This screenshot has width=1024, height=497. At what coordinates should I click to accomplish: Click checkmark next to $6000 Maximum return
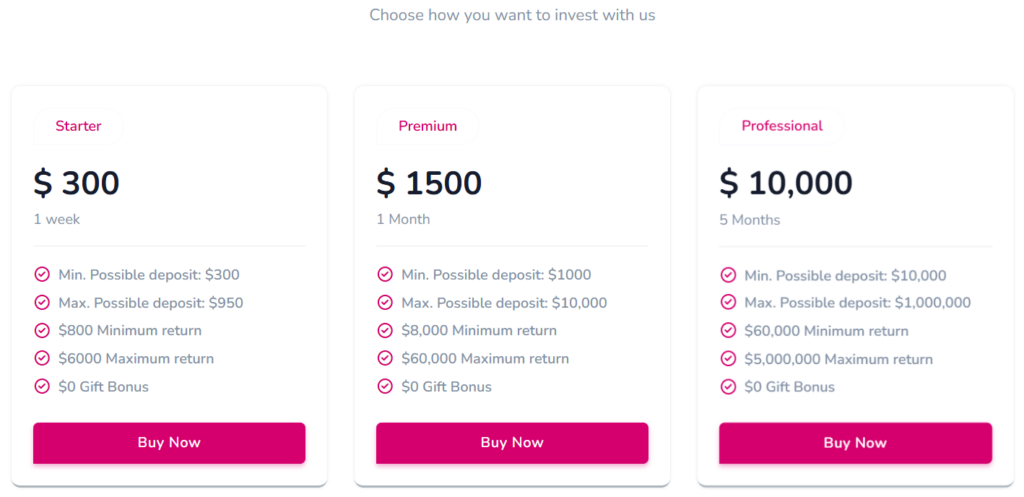[x=42, y=358]
